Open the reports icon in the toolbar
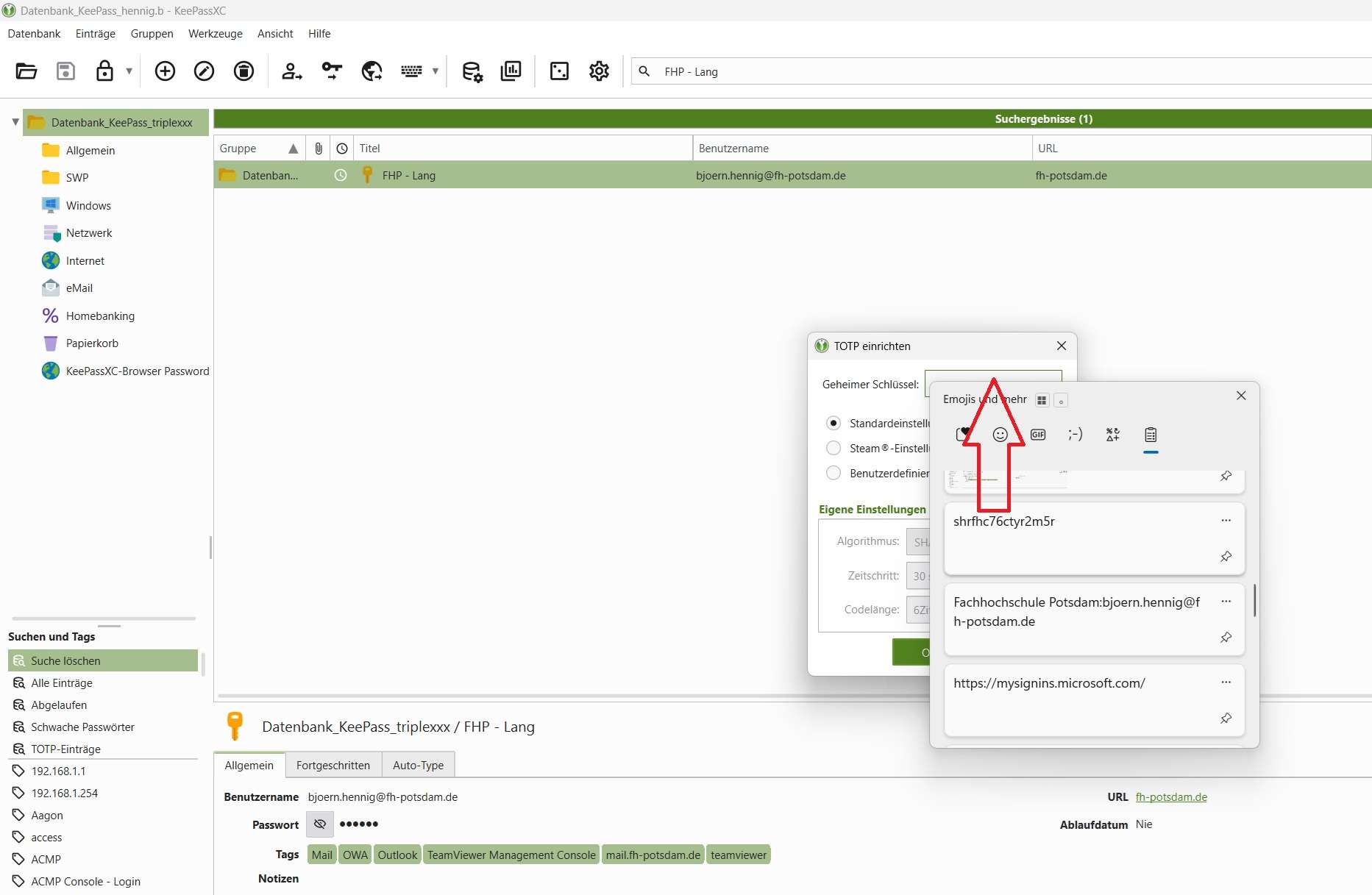The image size is (1372, 895). 511,71
